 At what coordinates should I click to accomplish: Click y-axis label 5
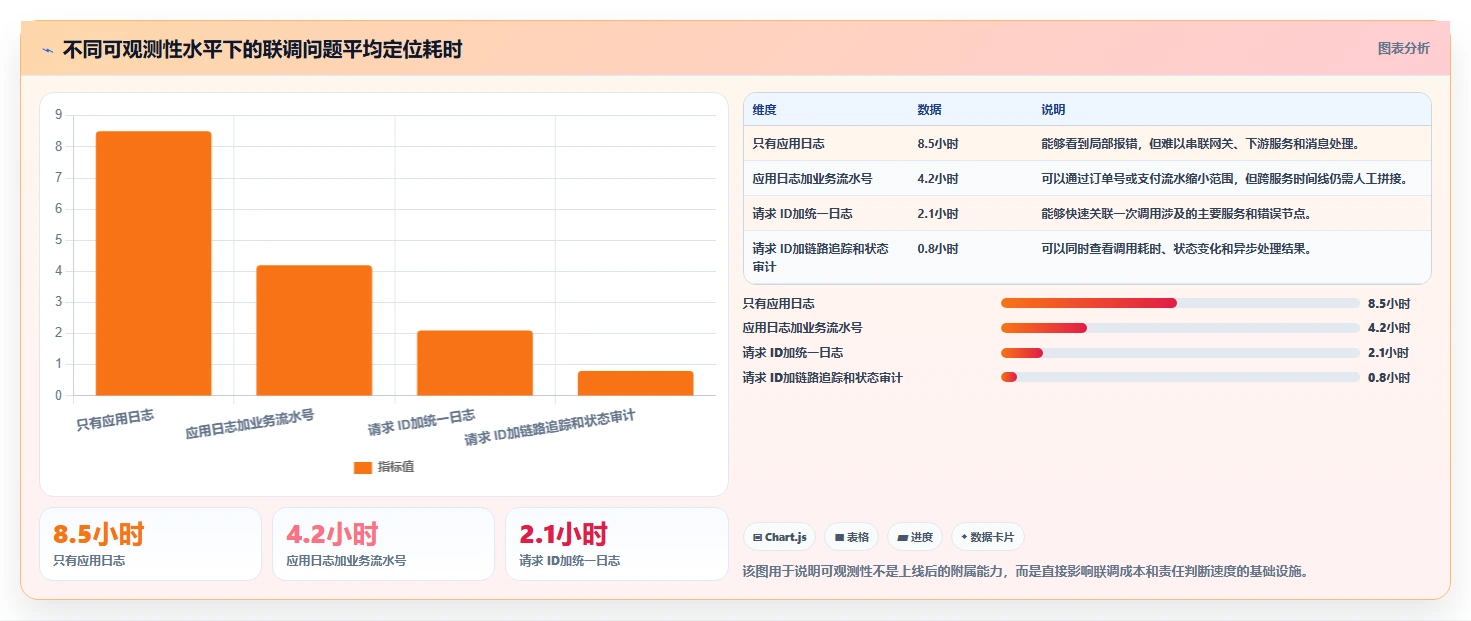[x=58, y=240]
